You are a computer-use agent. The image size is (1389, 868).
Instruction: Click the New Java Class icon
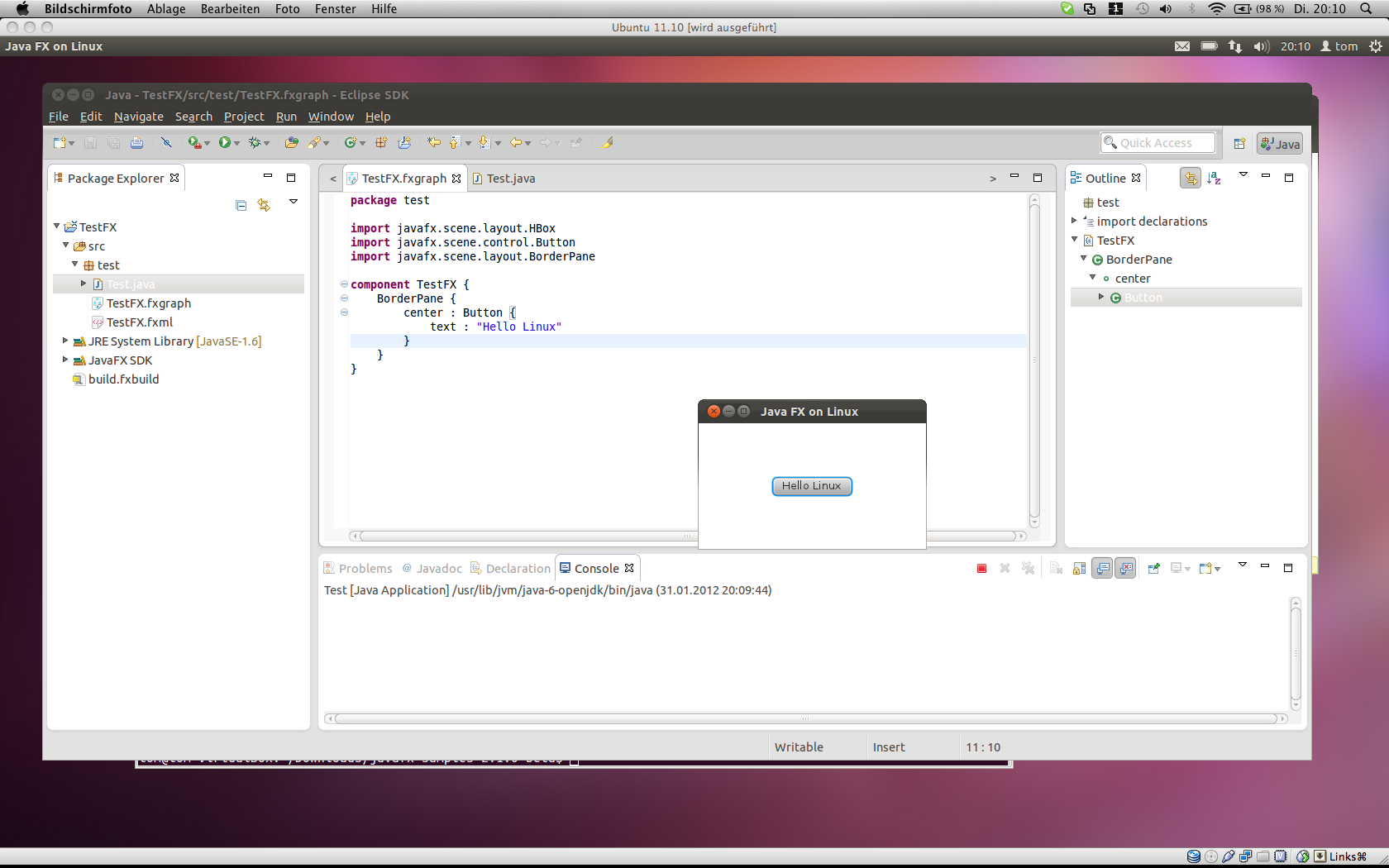pos(350,143)
